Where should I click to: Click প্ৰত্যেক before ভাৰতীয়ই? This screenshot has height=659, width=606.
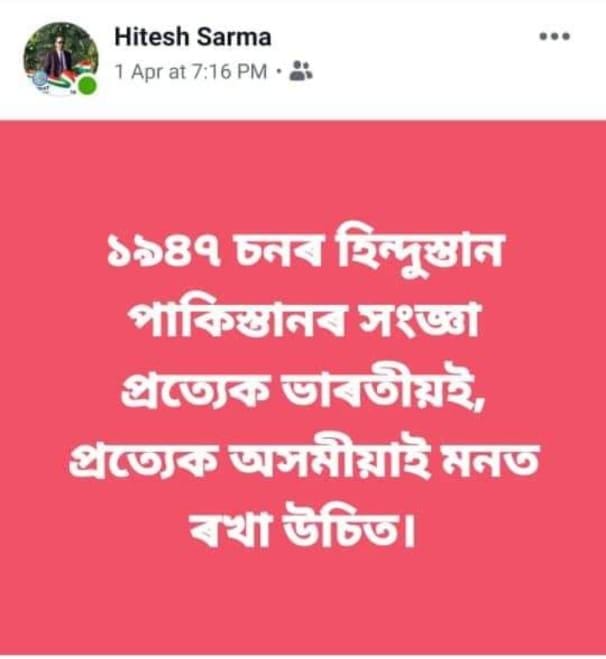(194, 390)
